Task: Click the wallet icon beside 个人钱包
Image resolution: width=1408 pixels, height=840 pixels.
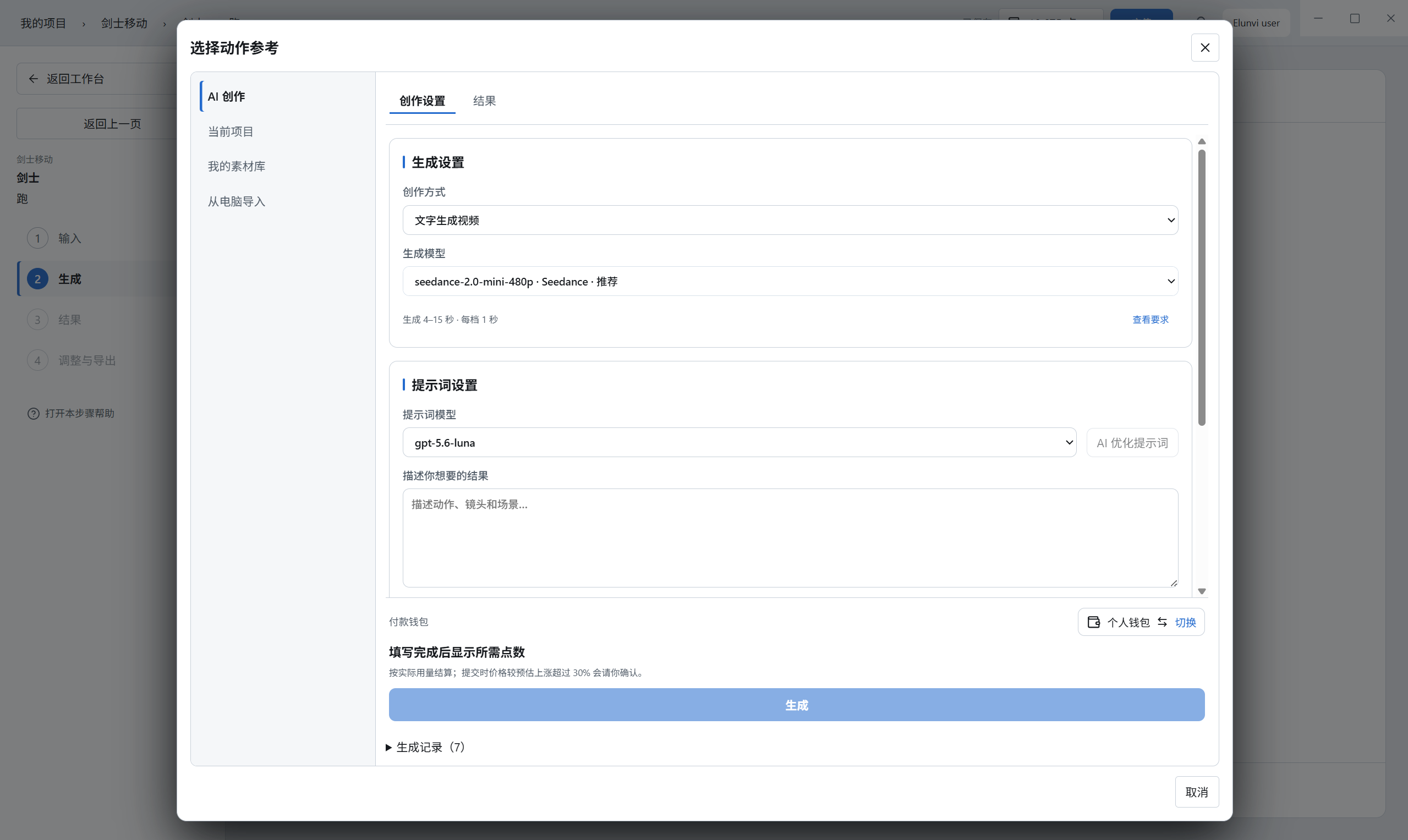Action: [x=1094, y=622]
